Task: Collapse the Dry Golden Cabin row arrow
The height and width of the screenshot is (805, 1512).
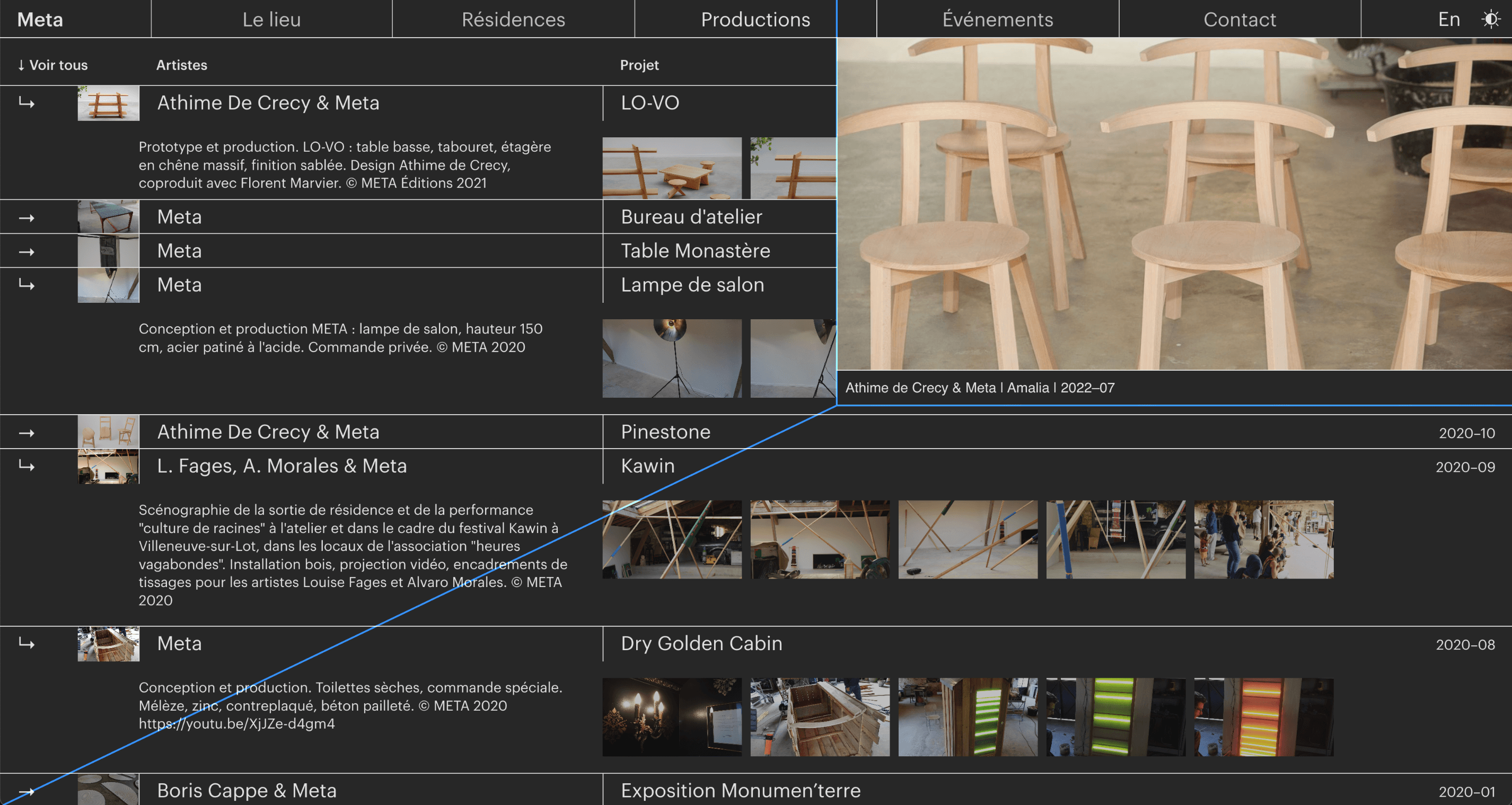Action: [x=27, y=644]
